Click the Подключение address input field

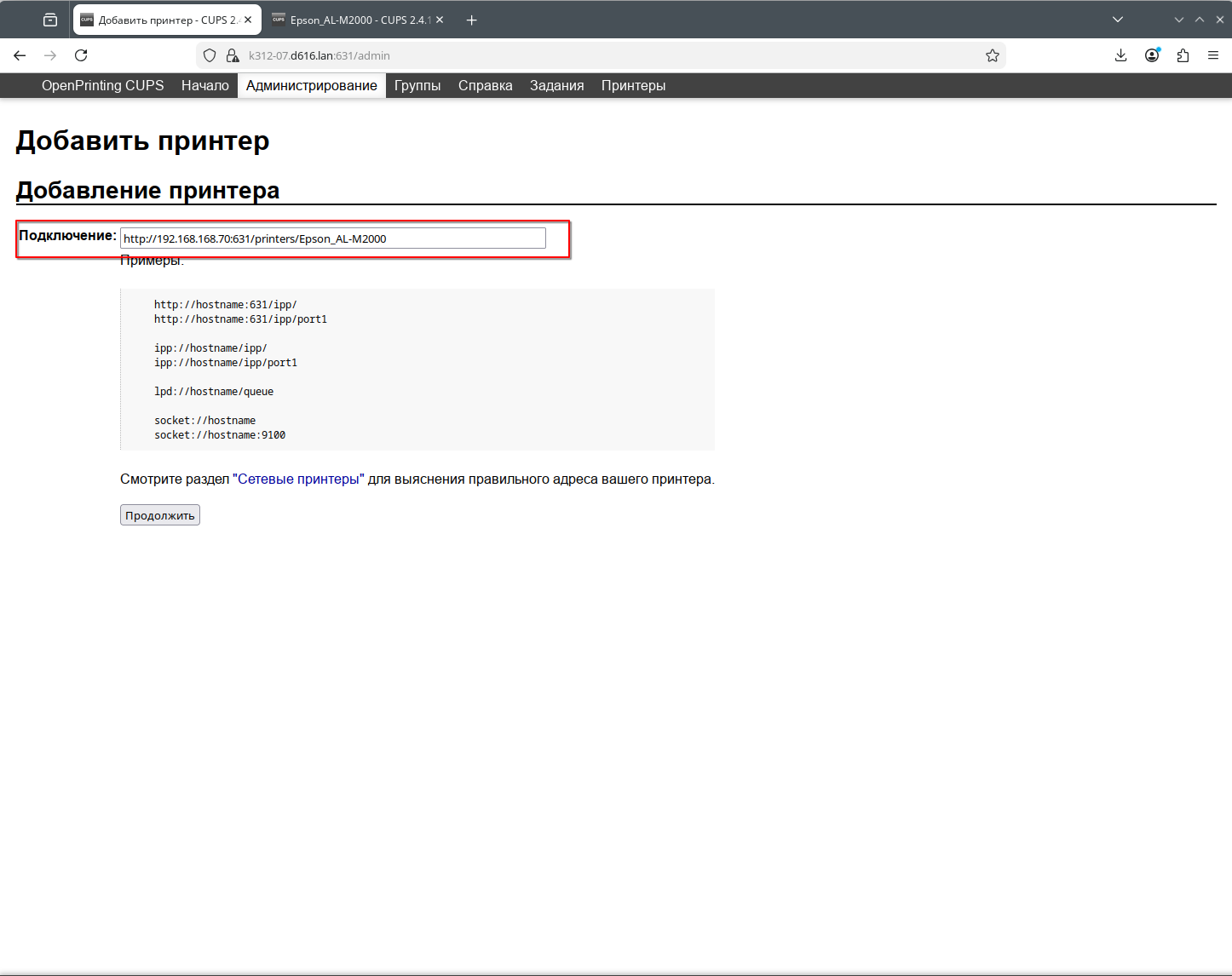[x=332, y=238]
